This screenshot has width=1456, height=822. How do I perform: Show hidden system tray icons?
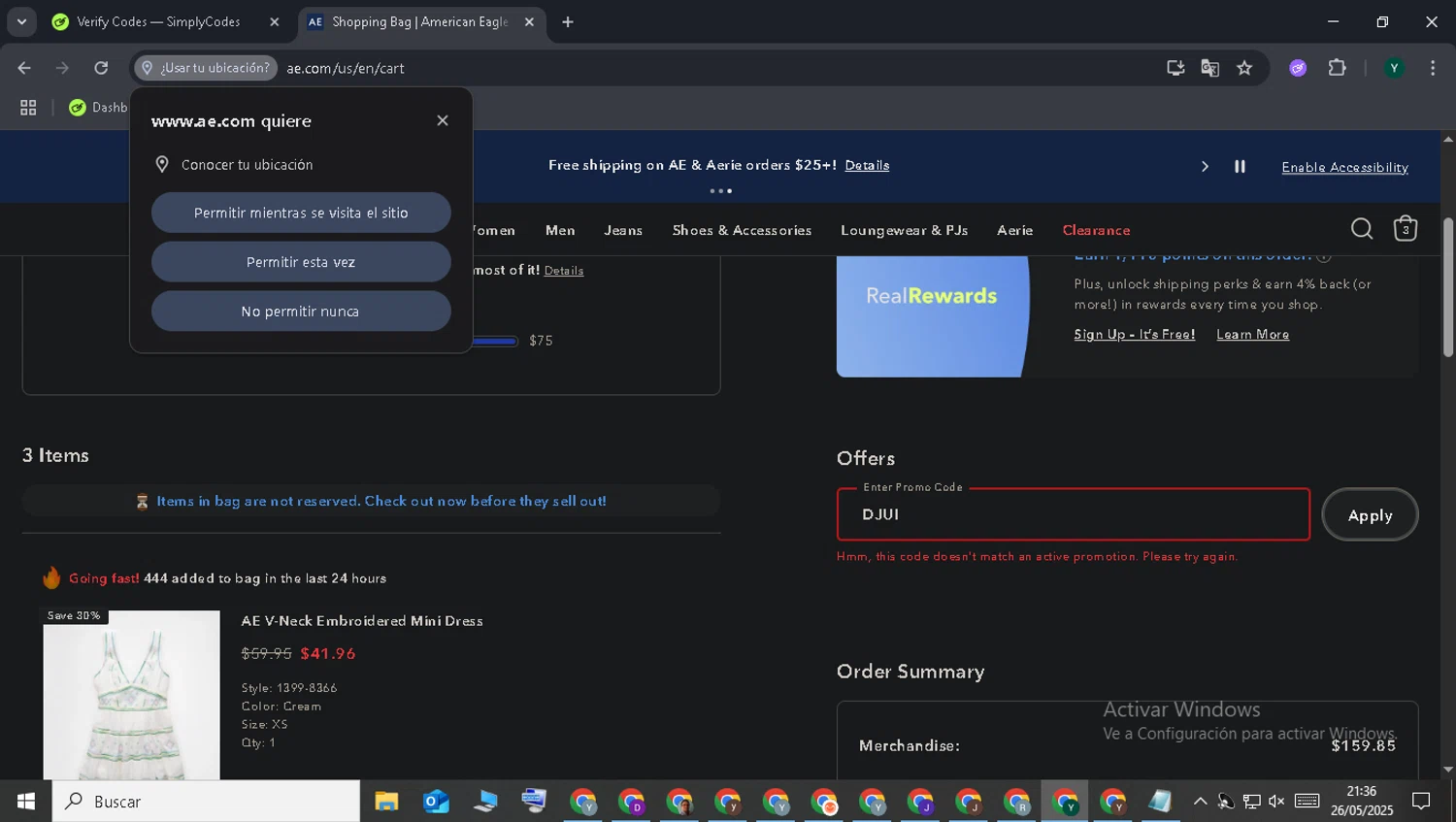(1200, 802)
